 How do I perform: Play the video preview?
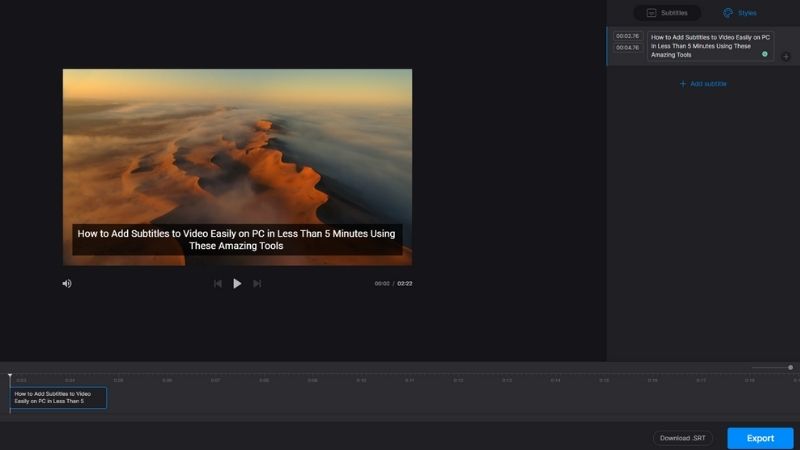237,284
